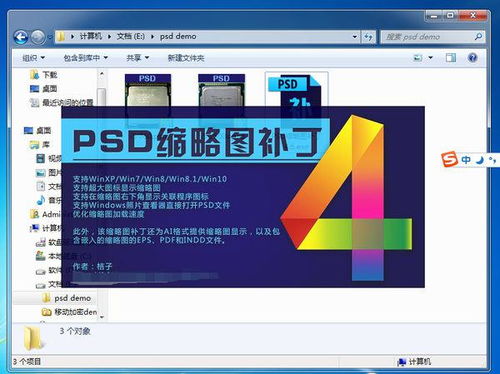Select 文档 (E:) in the address breadcrumb
500x374 pixels.
point(130,36)
